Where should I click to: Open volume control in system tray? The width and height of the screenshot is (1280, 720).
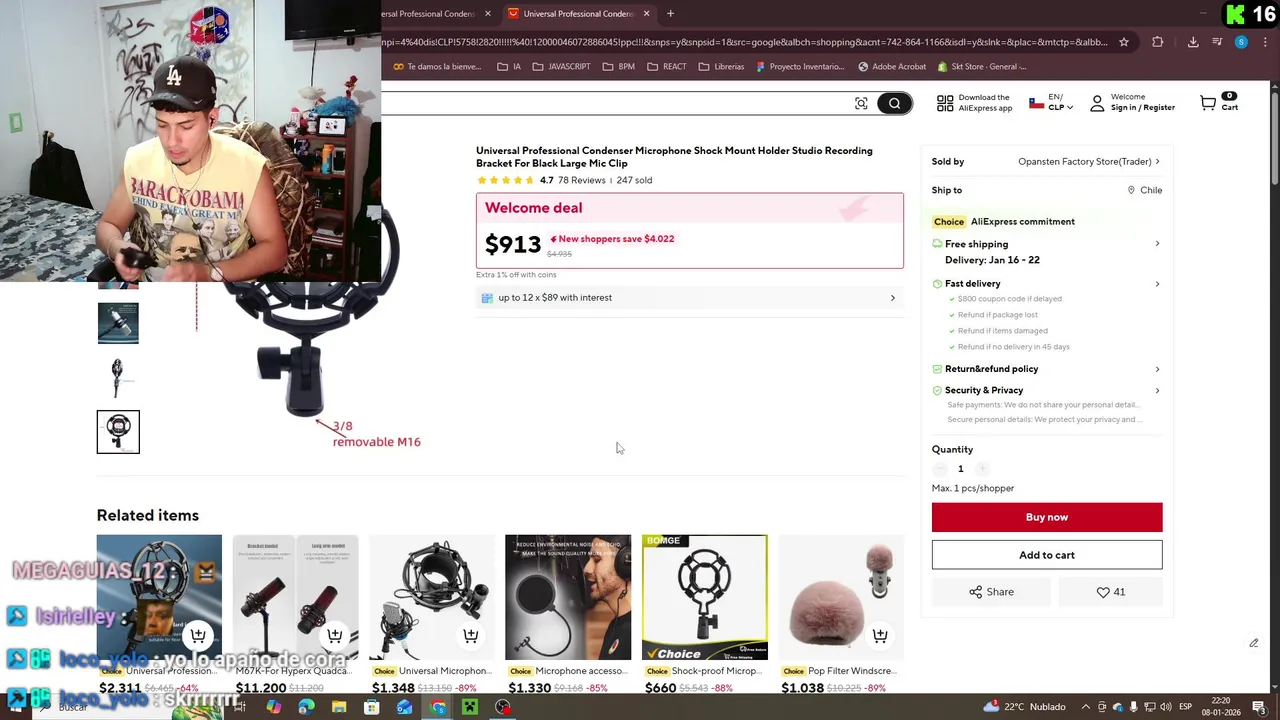(x=1165, y=707)
